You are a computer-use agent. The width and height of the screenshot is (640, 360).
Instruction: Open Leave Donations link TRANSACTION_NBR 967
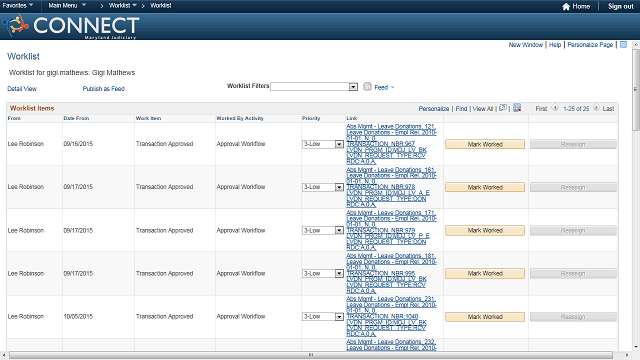pos(391,144)
